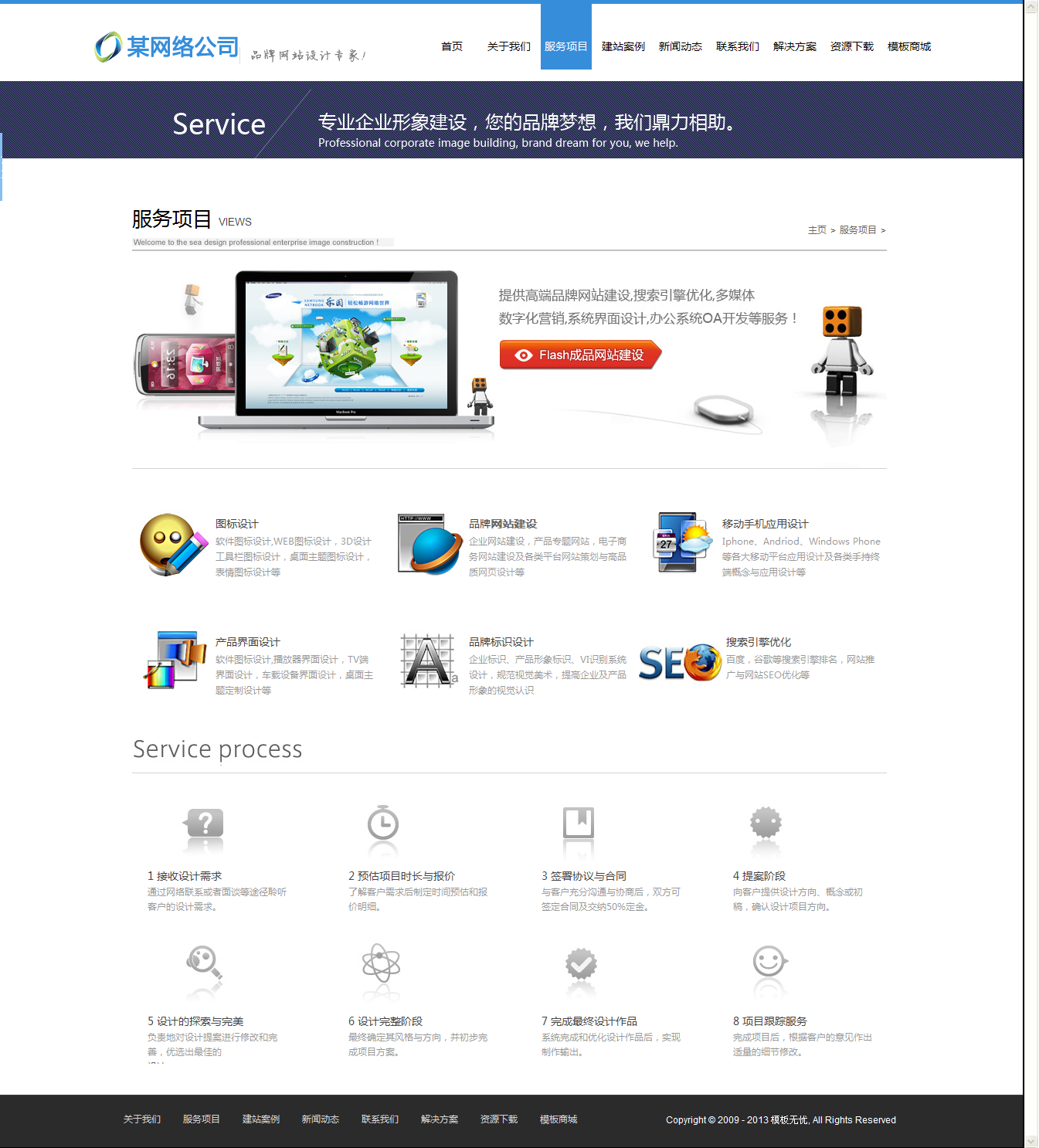The width and height of the screenshot is (1039, 1148).
Task: Click the question mark step 1 icon
Action: 205,824
